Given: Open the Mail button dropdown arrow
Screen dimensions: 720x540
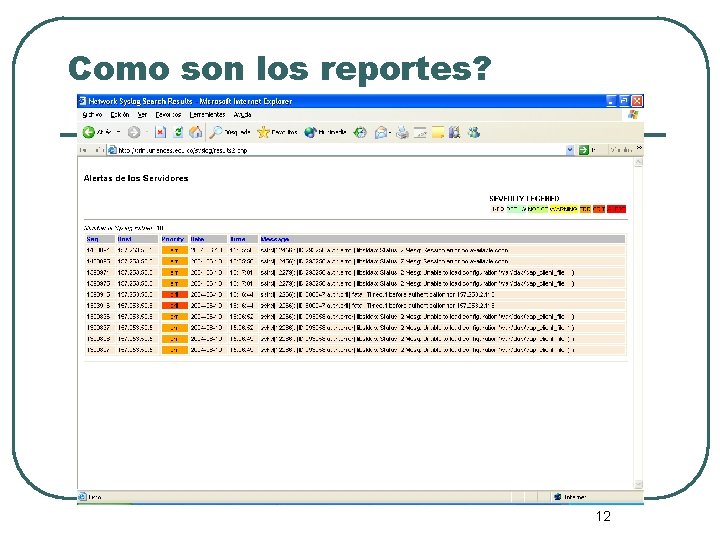Looking at the screenshot, I should (x=390, y=133).
